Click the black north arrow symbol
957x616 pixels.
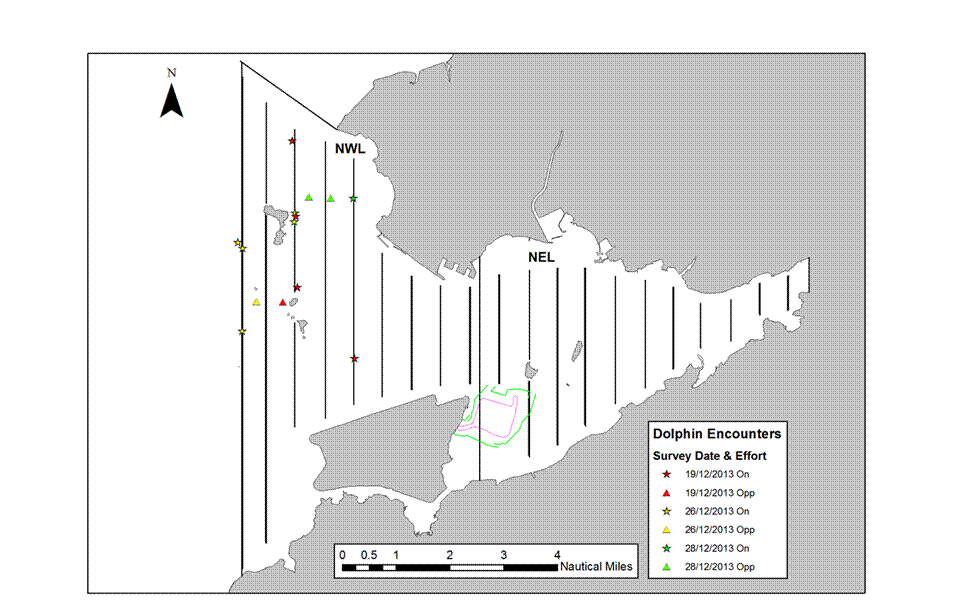tap(172, 101)
